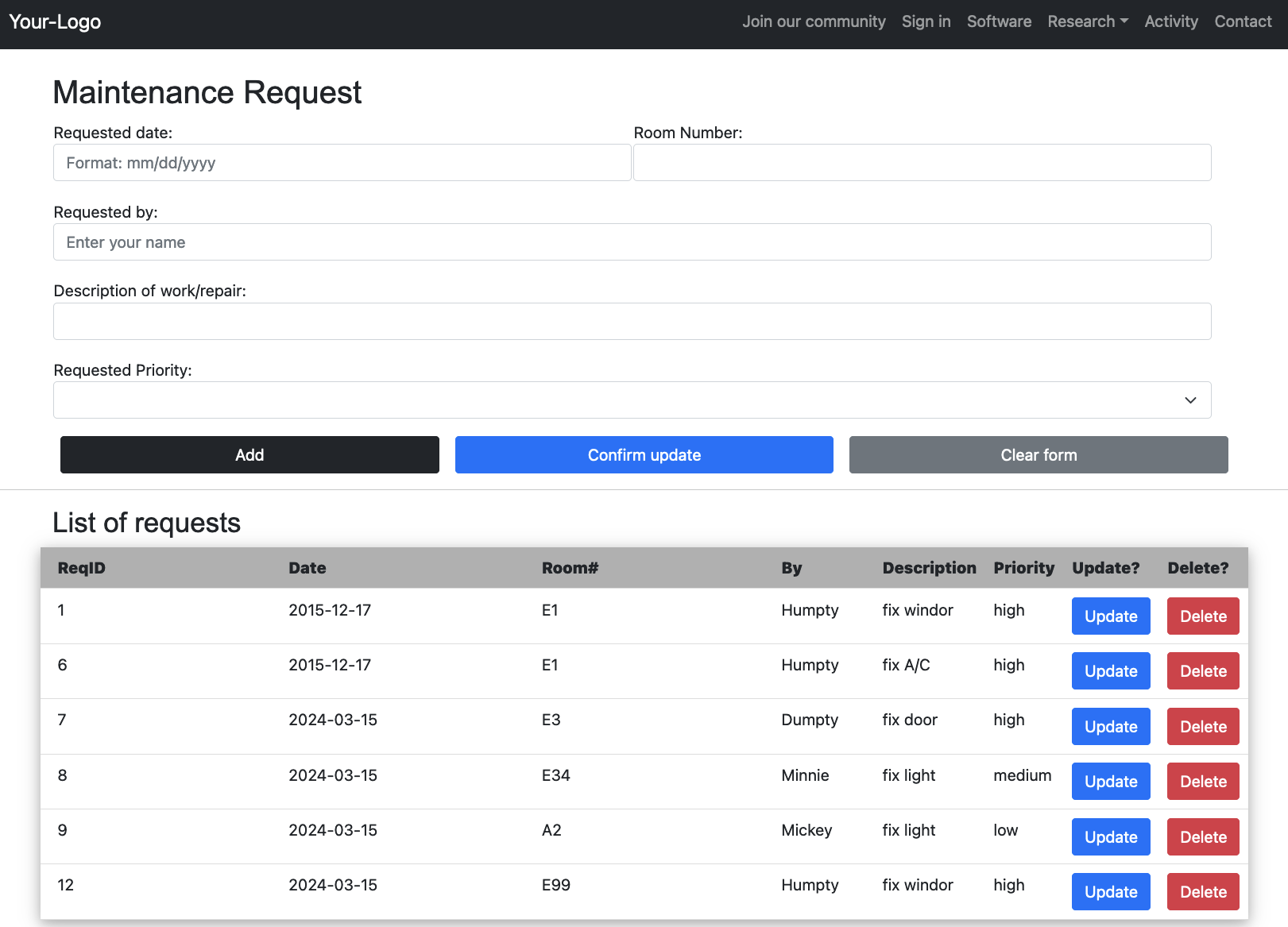This screenshot has height=927, width=1288.
Task: Open the Software page
Action: (x=999, y=21)
